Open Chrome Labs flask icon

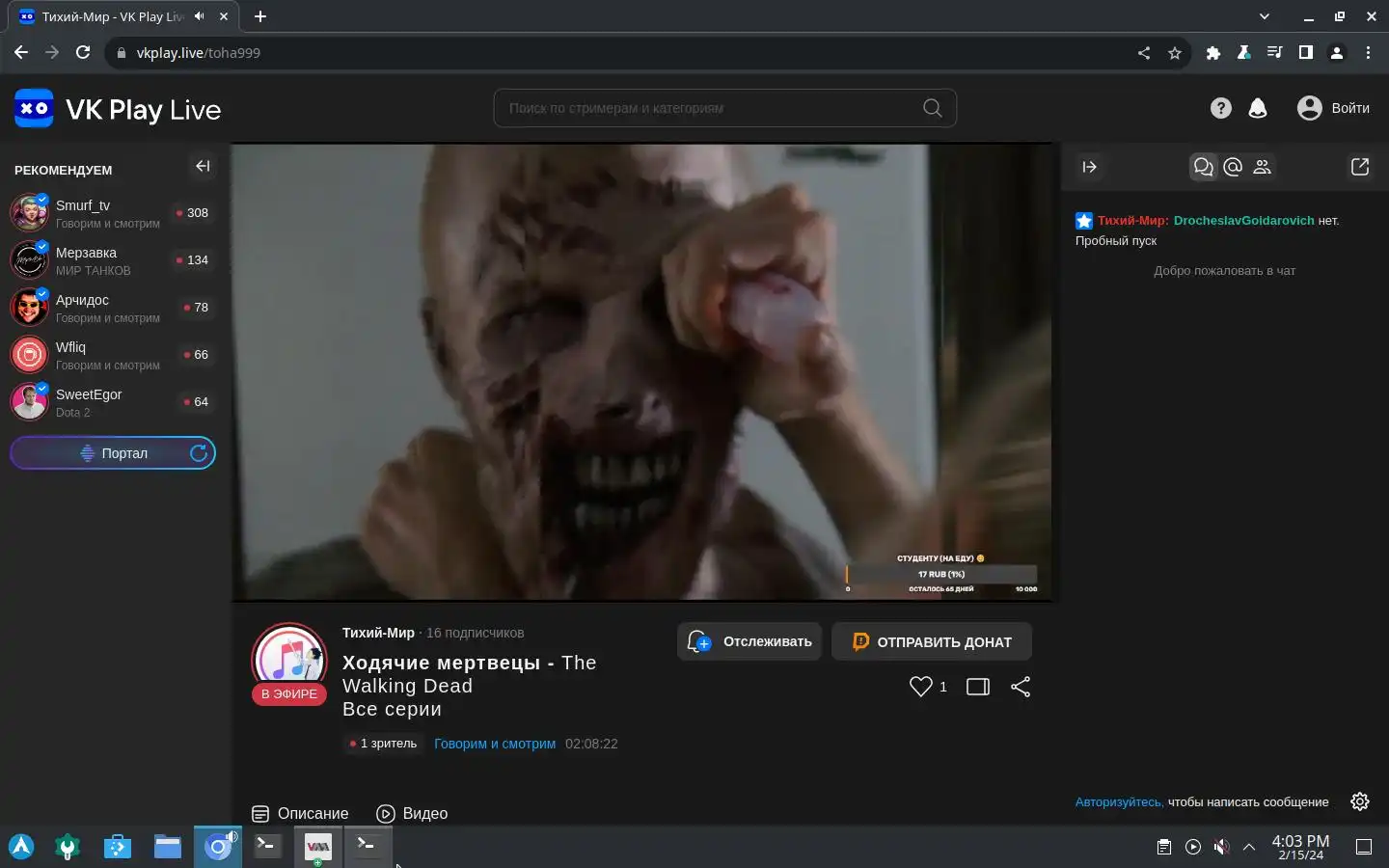[x=1244, y=53]
